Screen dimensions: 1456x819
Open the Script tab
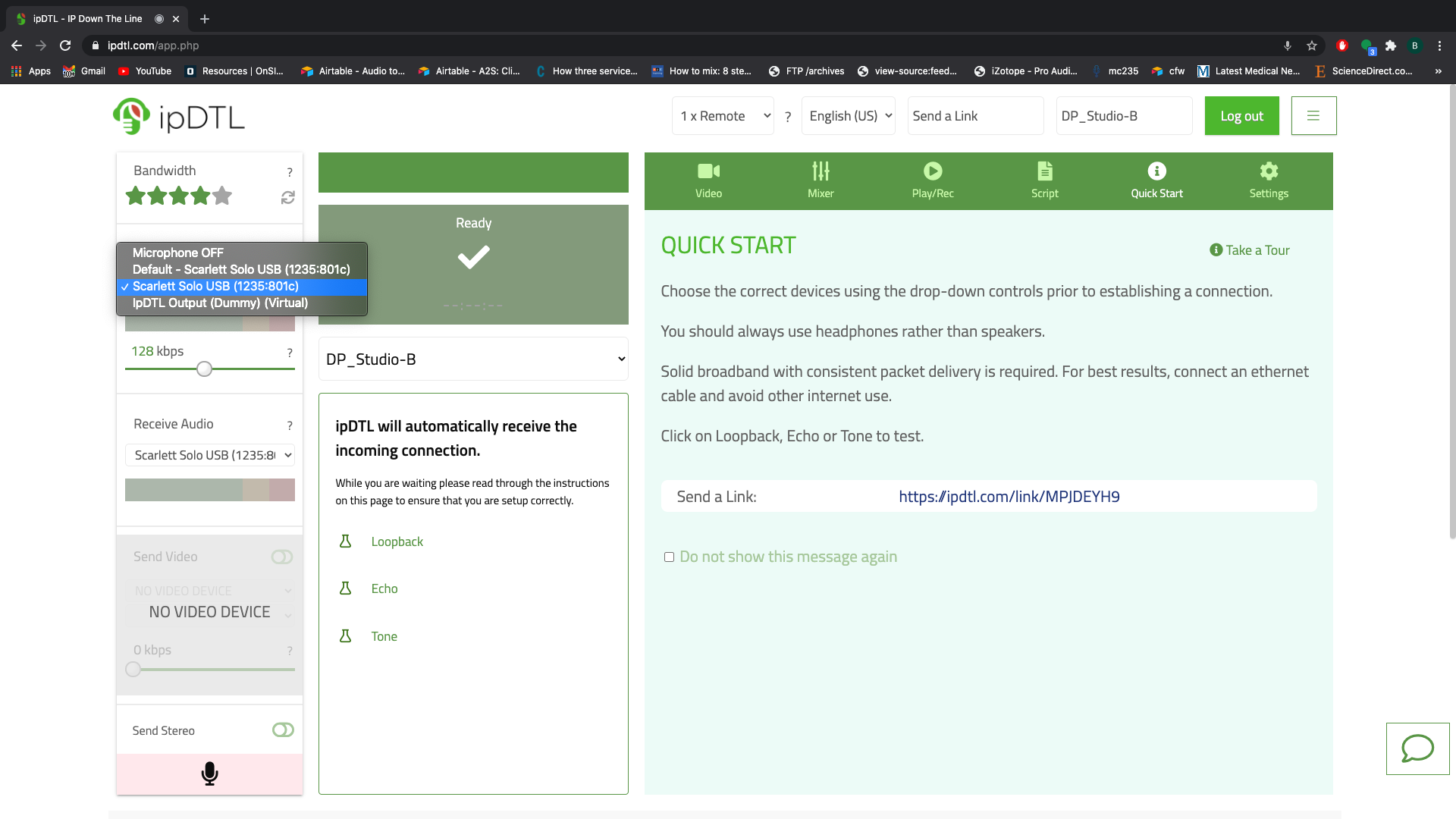pyautogui.click(x=1044, y=181)
